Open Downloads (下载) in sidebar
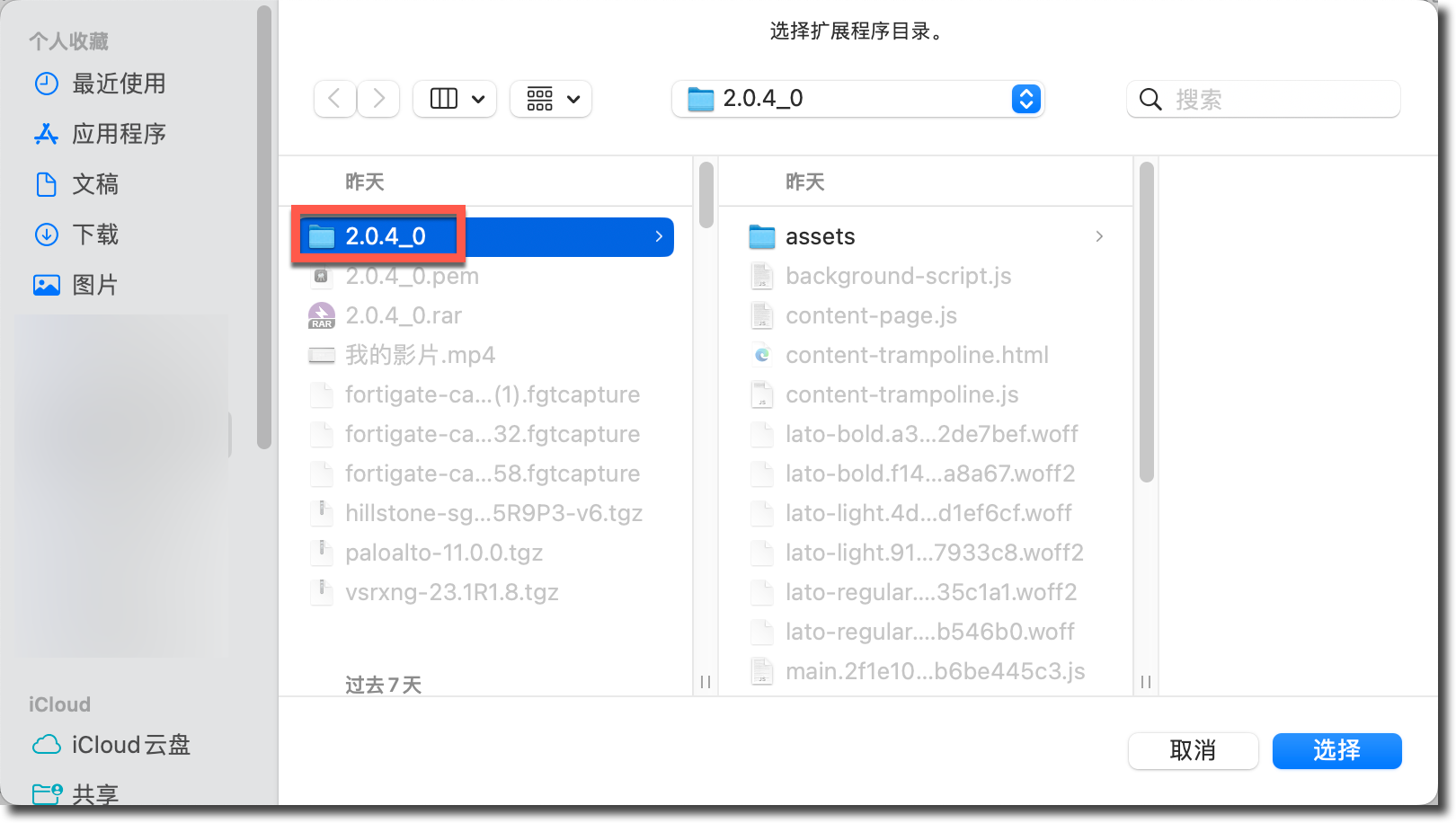This screenshot has width=1456, height=823. click(94, 235)
